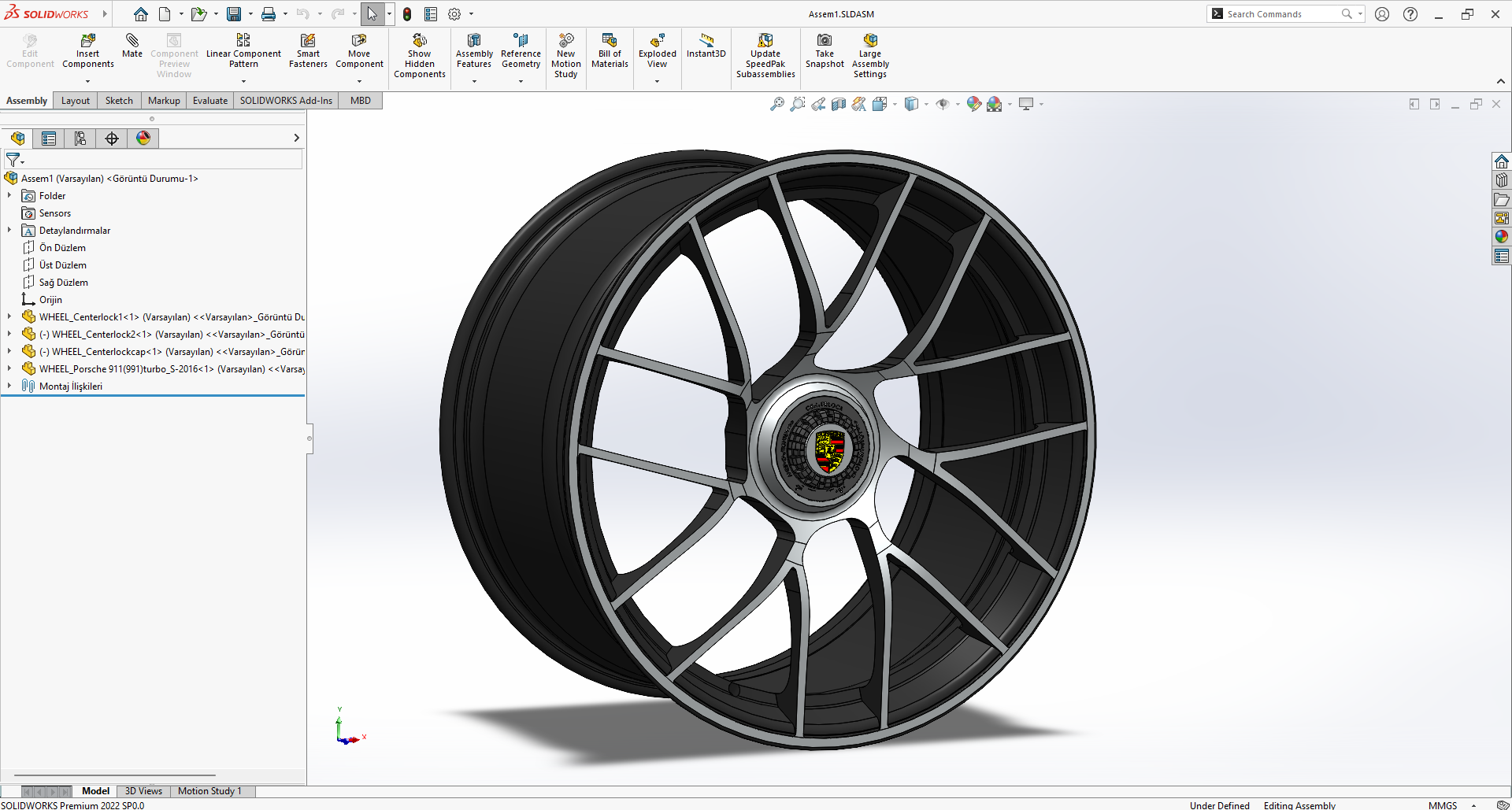Screen dimensions: 1512x810
Task: Expand WHEEL_Centerlock2<1> component
Action: pyautogui.click(x=9, y=334)
